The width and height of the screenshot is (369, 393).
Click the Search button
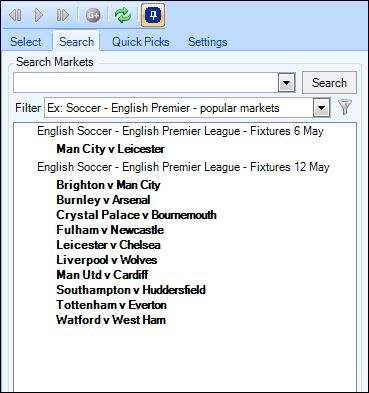329,83
